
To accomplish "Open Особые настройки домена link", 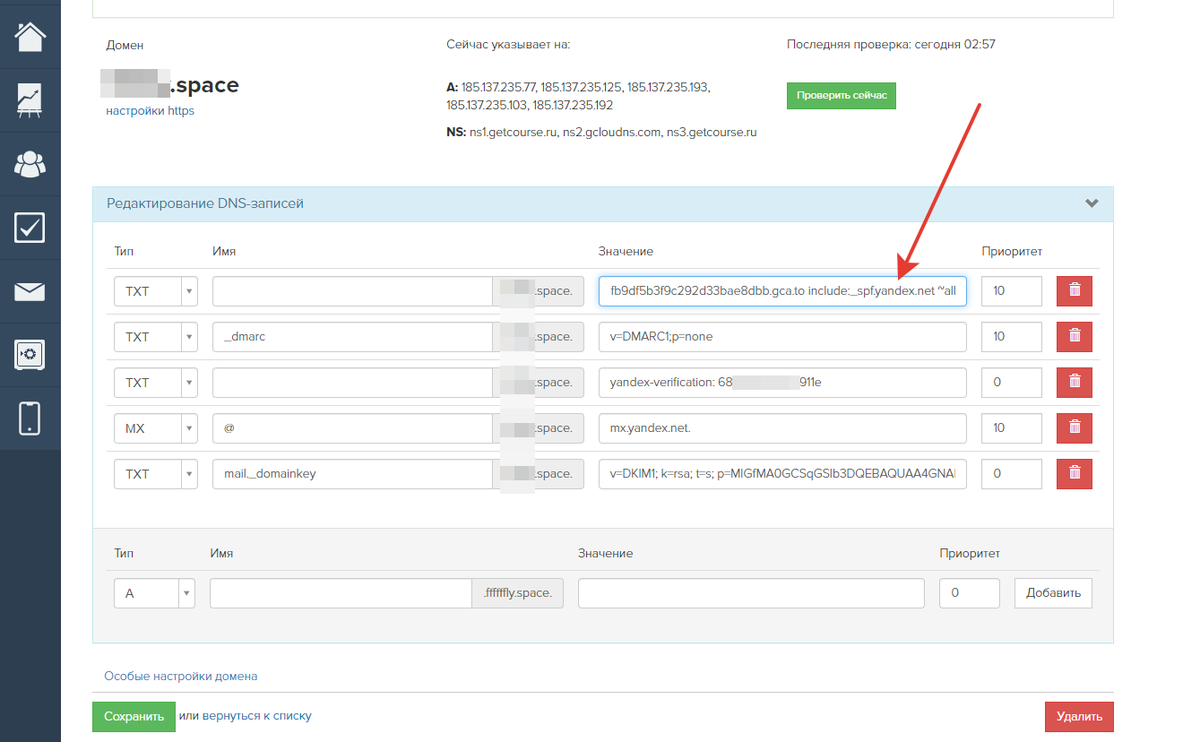I will 181,676.
